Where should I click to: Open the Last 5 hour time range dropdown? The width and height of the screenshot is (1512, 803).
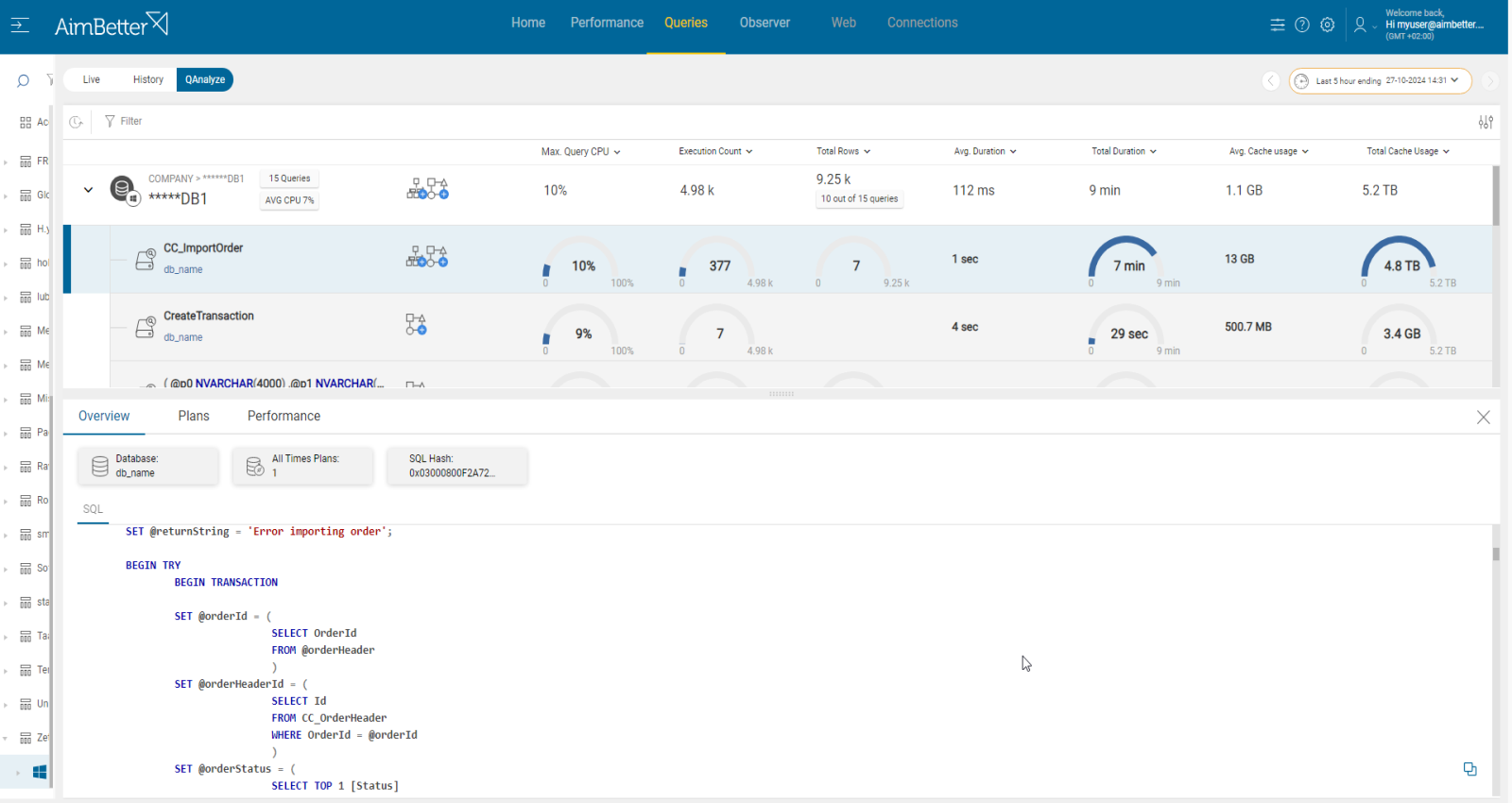pyautogui.click(x=1381, y=81)
